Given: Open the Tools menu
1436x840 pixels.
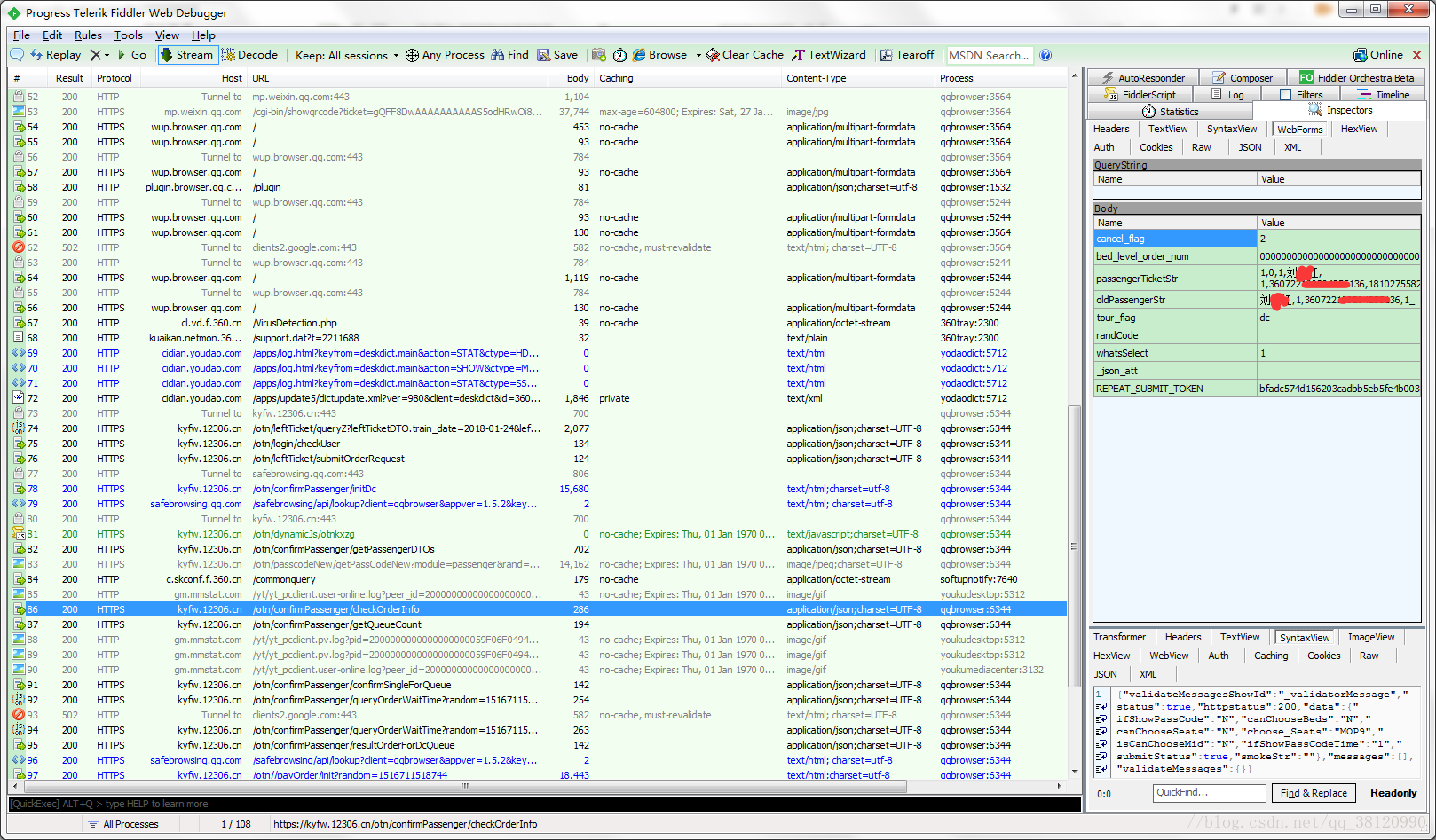Looking at the screenshot, I should [x=129, y=35].
